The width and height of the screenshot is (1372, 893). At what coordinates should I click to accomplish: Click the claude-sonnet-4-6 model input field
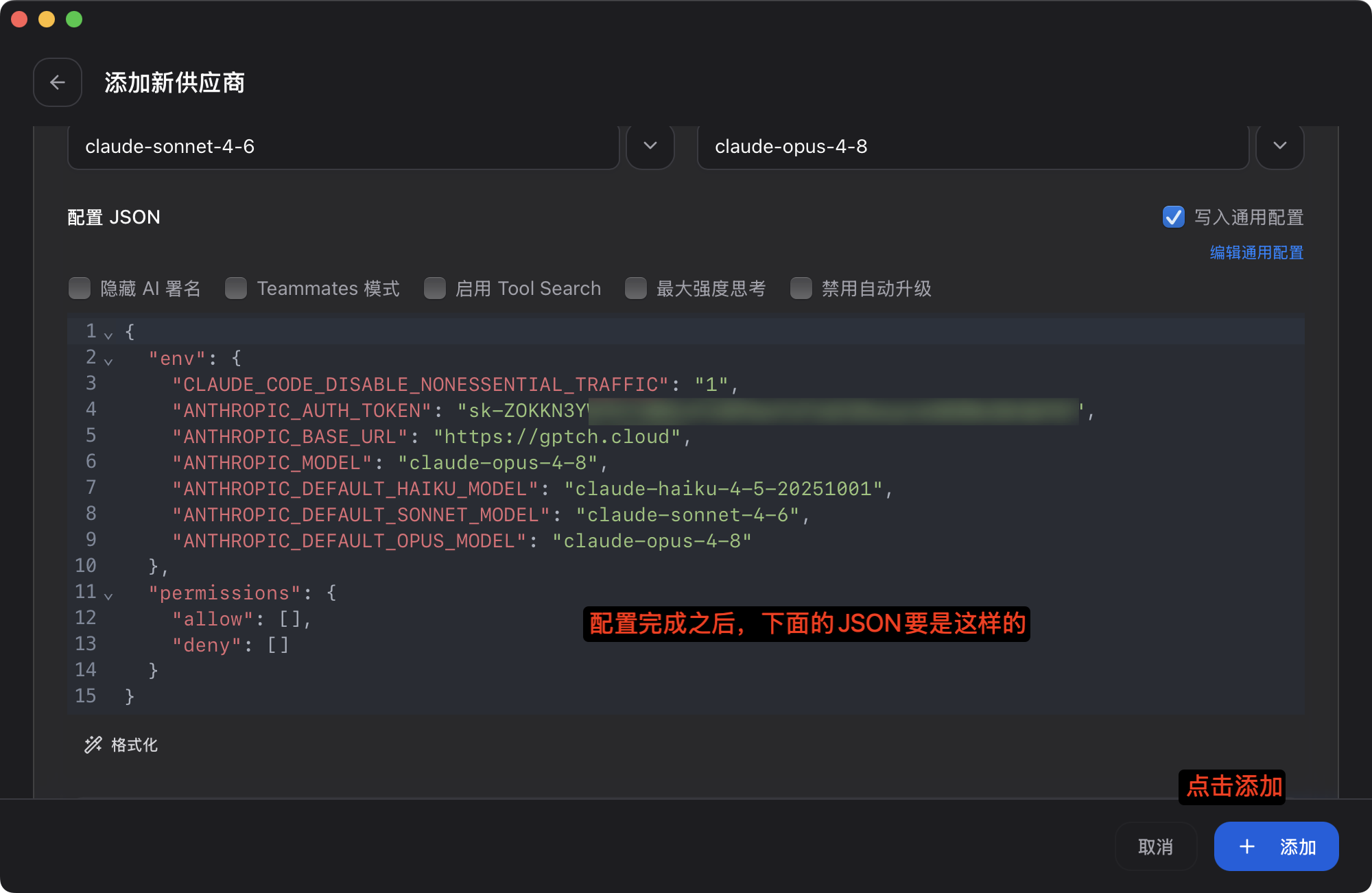pos(344,146)
